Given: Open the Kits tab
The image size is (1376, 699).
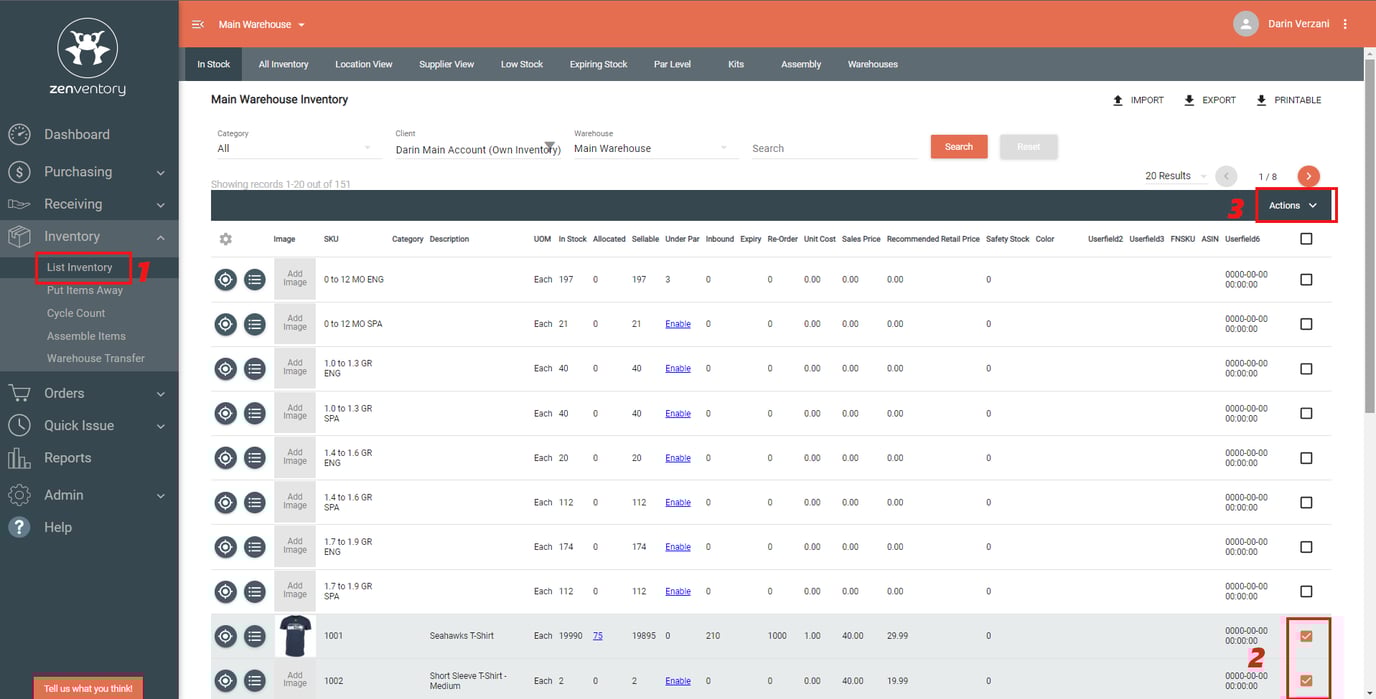Looking at the screenshot, I should [x=736, y=64].
